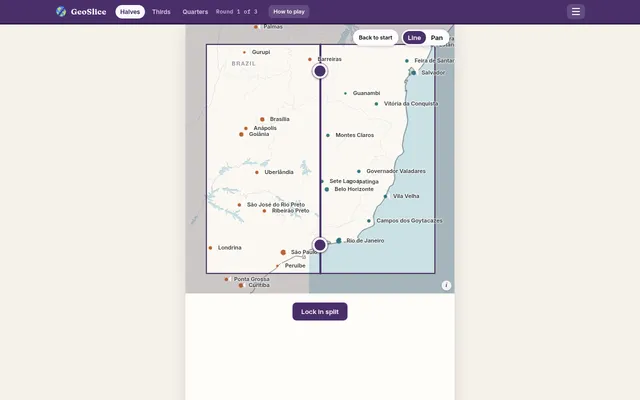Click the Salvador label

point(433,73)
